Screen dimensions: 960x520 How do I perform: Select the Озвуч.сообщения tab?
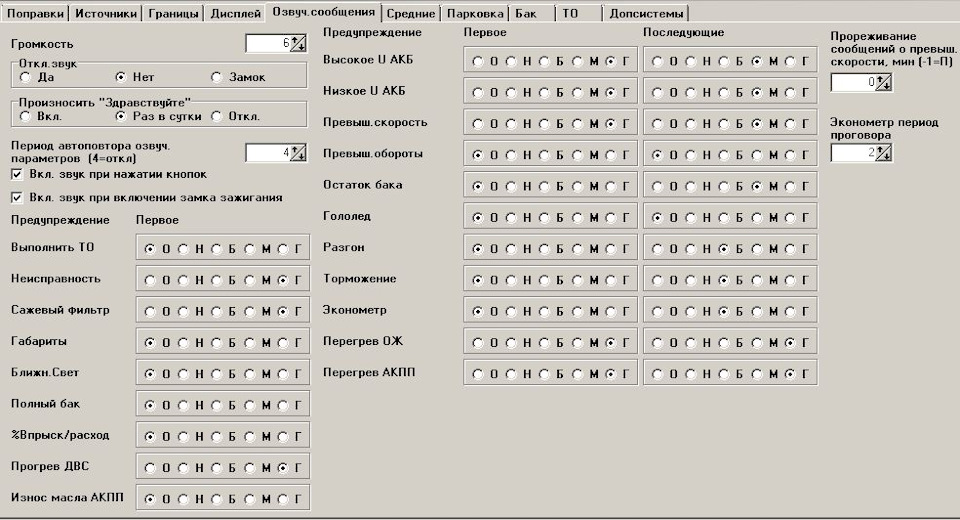pos(323,12)
